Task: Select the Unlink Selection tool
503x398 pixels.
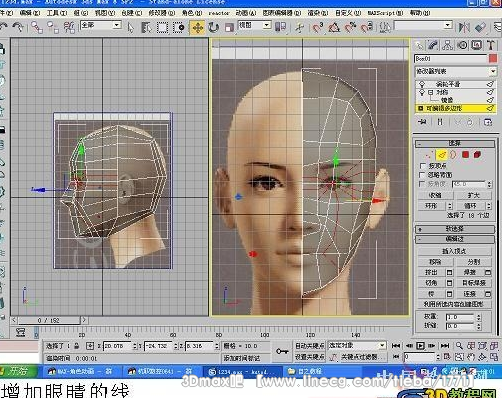Action: pos(52,27)
